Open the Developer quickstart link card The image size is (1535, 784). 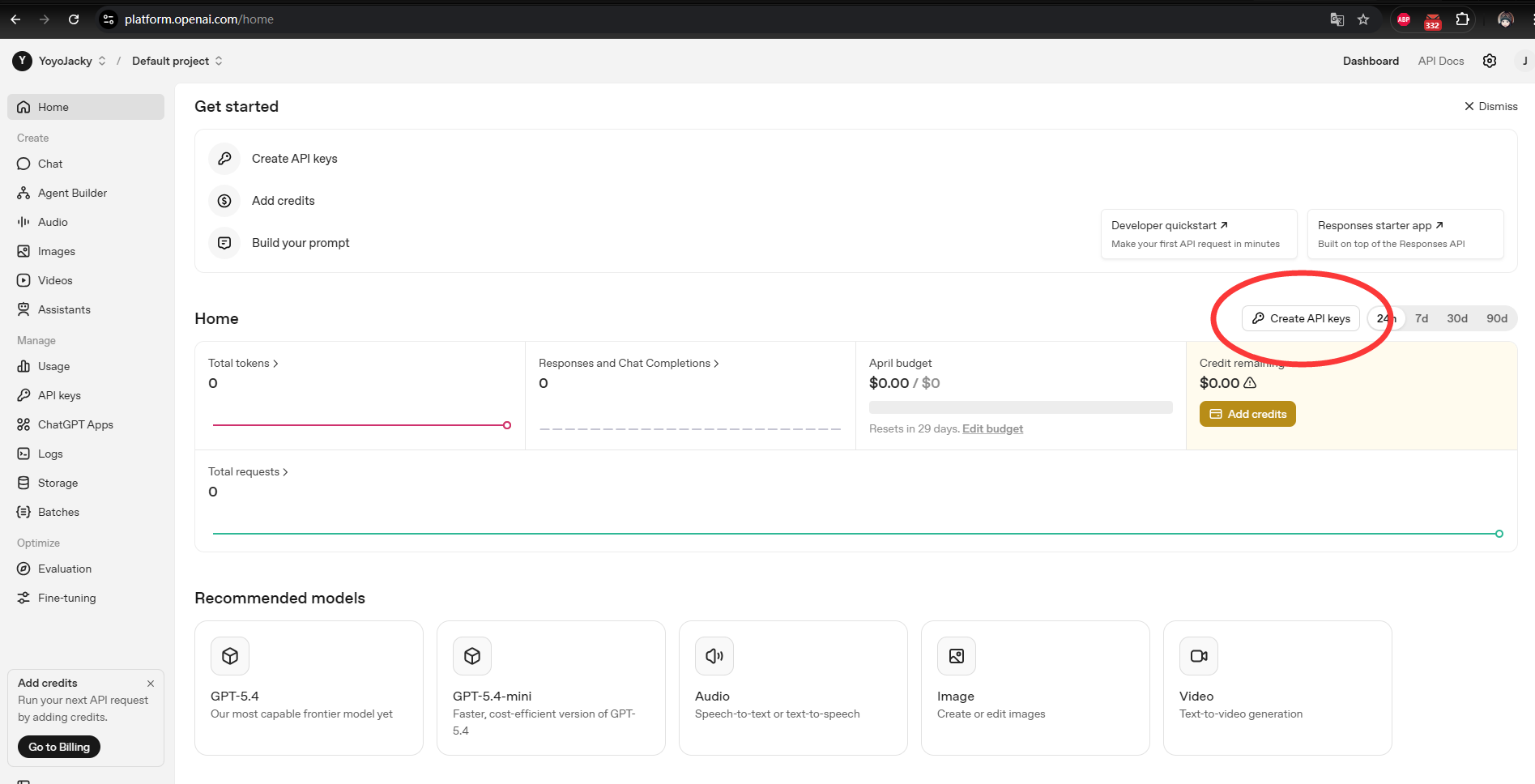pos(1199,234)
